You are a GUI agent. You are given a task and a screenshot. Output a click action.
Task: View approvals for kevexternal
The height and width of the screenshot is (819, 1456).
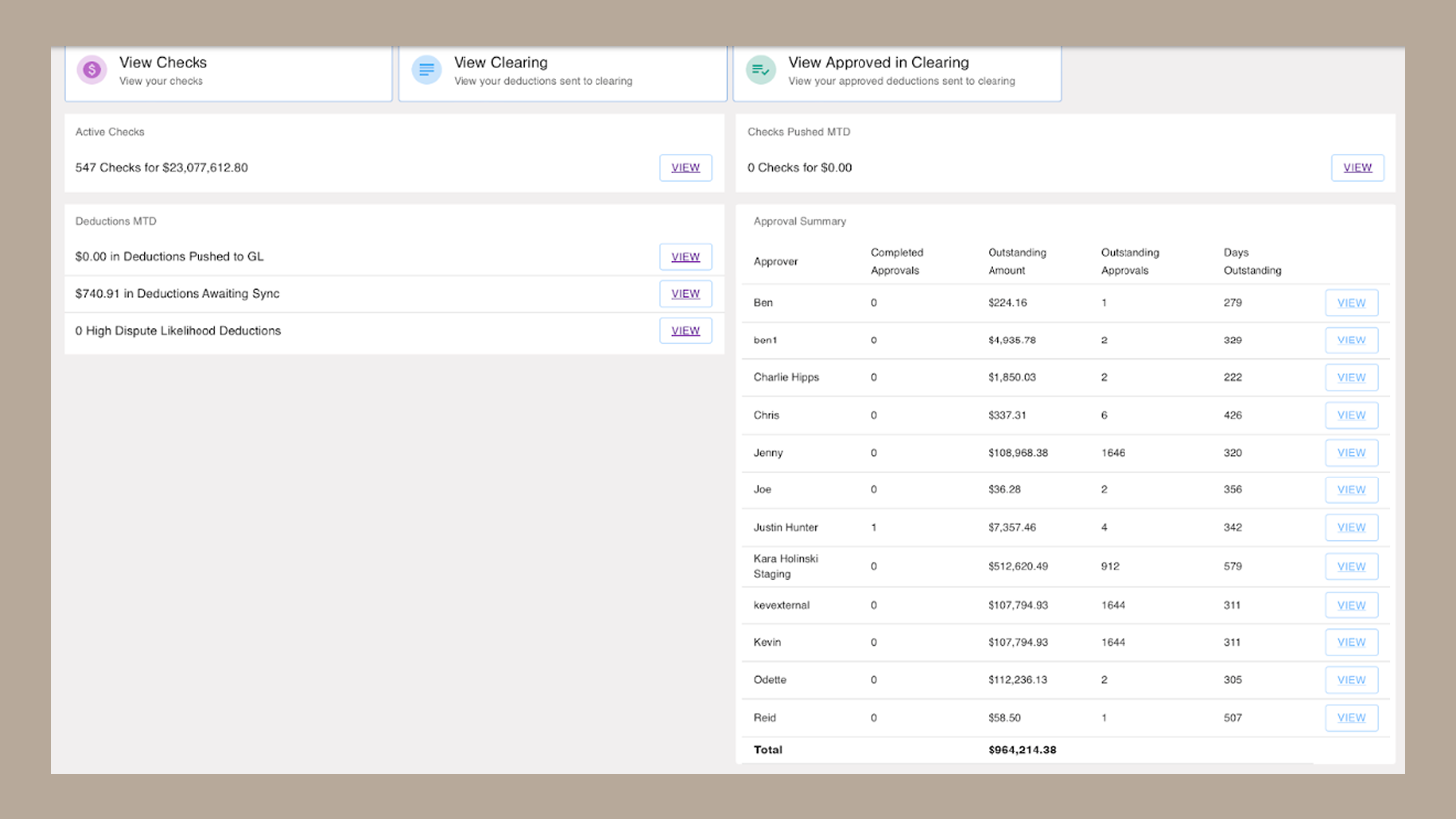coord(1351,606)
